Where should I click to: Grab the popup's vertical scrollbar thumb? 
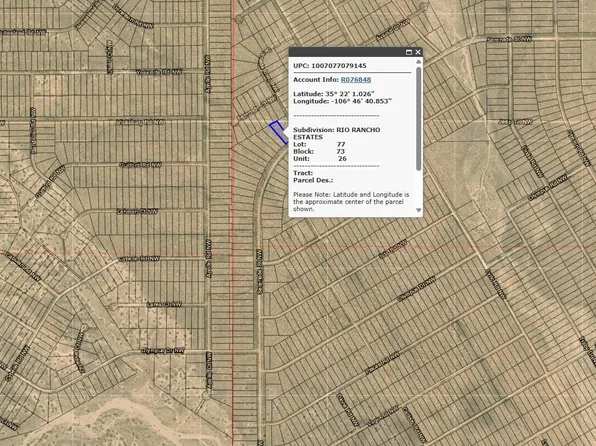click(x=418, y=118)
